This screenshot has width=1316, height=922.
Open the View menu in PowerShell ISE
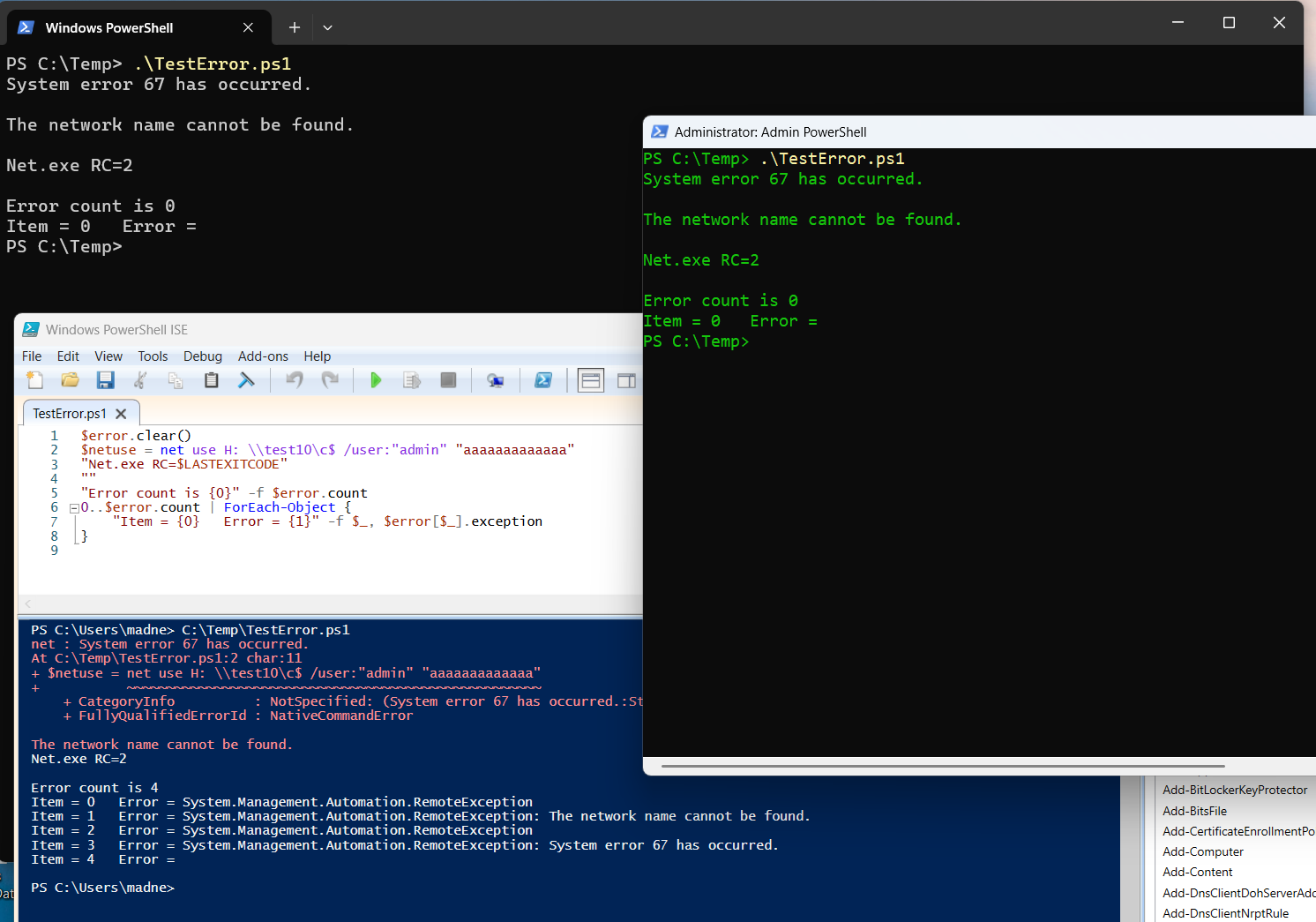pos(108,356)
